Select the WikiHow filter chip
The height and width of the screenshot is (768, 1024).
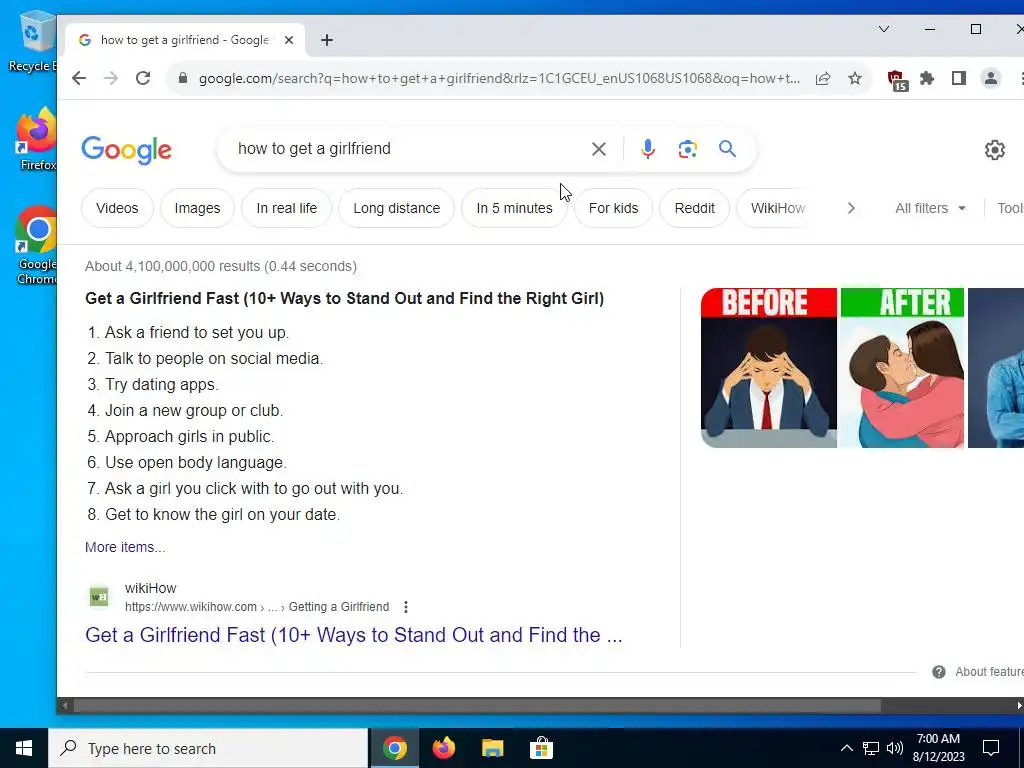[777, 208]
